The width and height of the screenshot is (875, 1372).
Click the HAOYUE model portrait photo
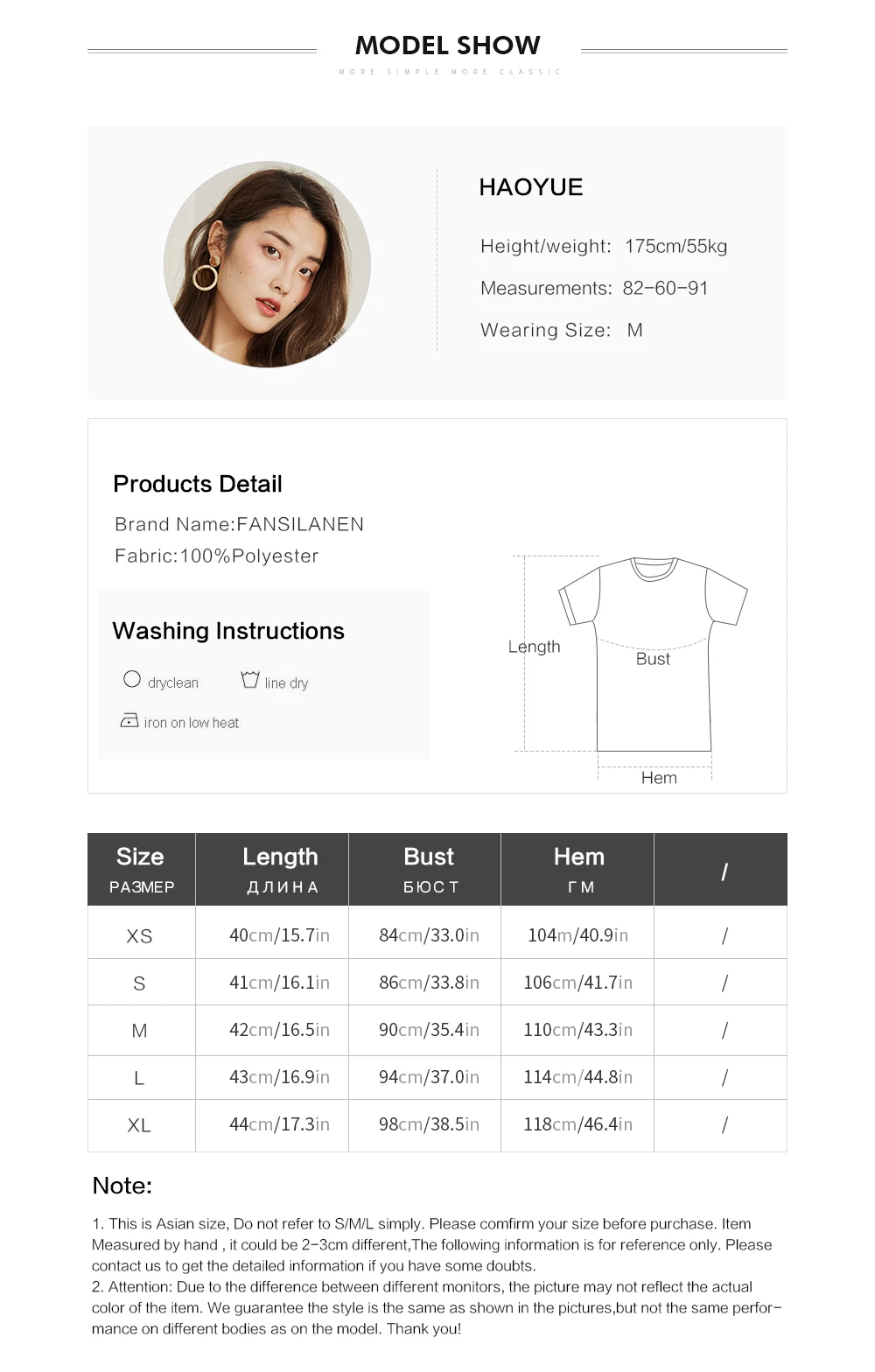point(268,264)
